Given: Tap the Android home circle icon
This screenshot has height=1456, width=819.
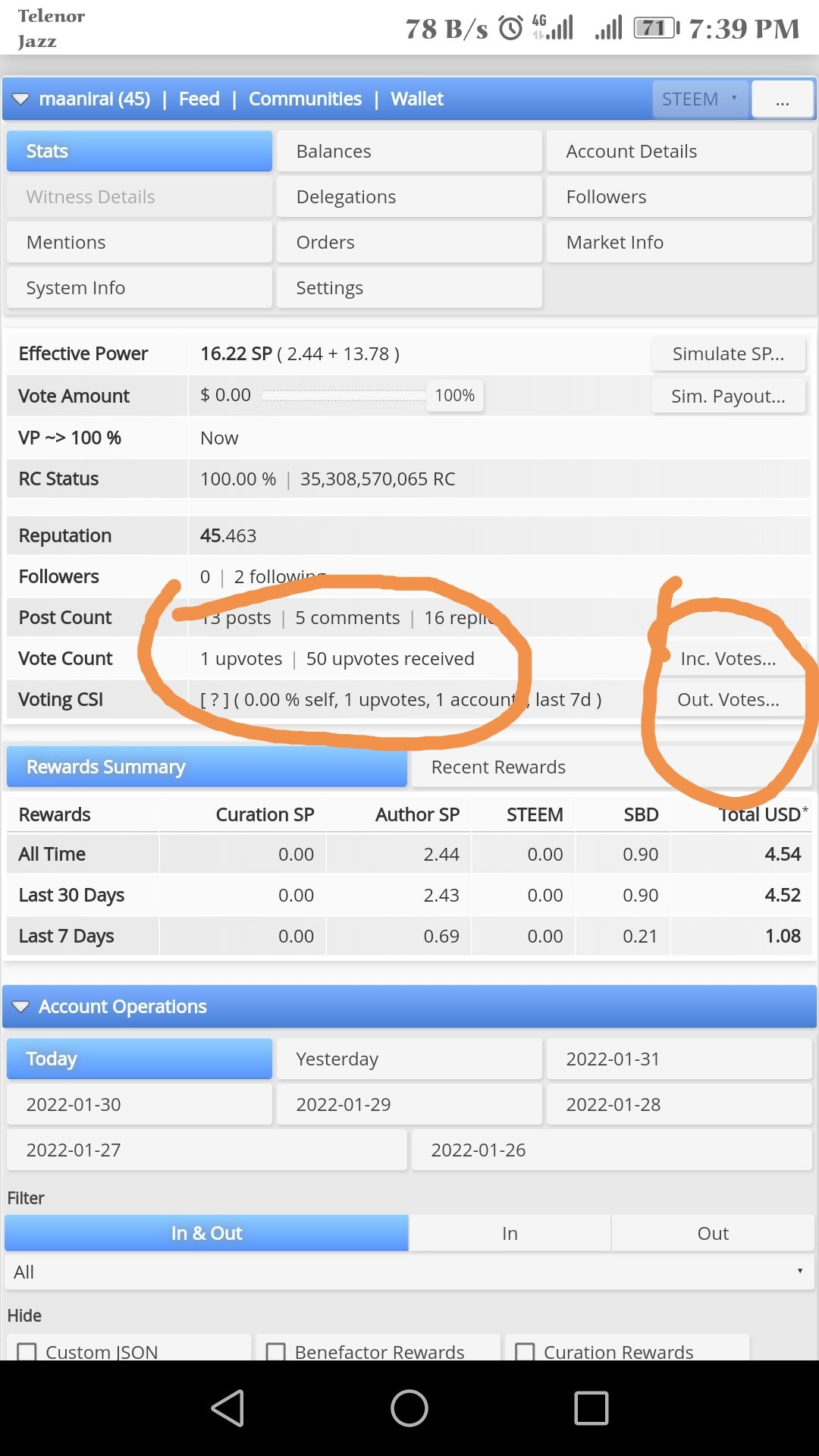Looking at the screenshot, I should [x=409, y=1408].
